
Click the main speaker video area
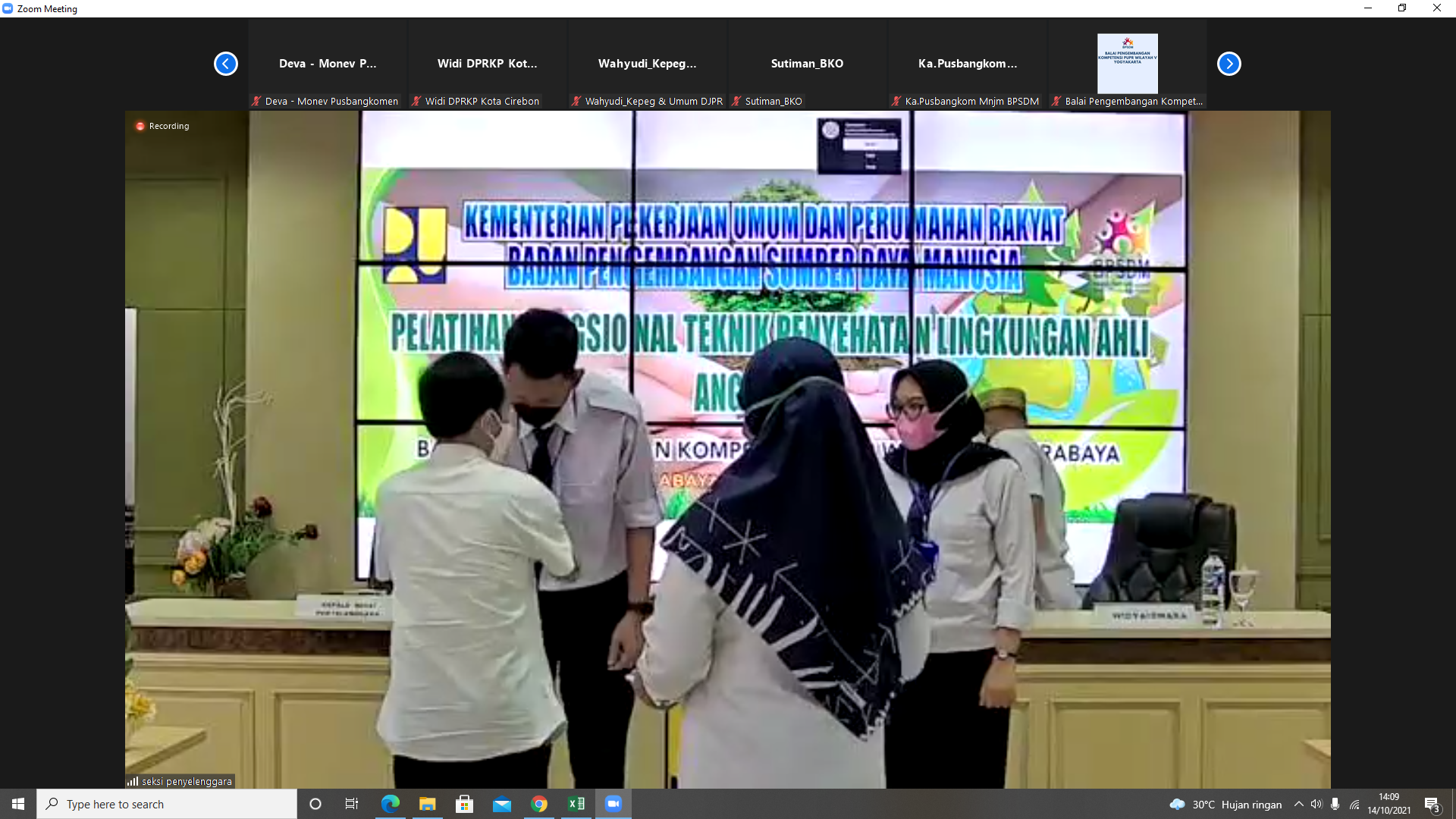point(728,450)
